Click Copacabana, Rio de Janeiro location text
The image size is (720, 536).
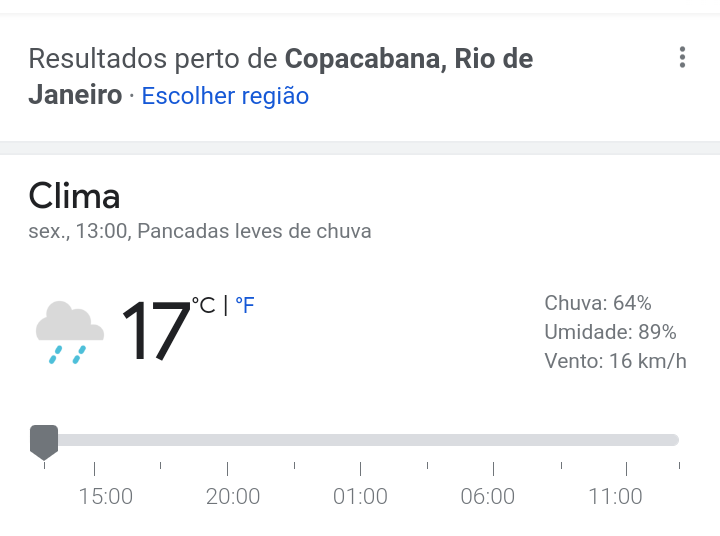(281, 77)
